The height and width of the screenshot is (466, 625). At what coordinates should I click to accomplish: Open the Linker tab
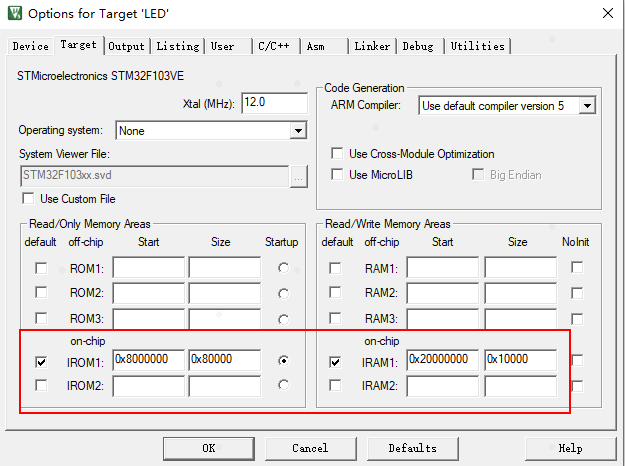tap(372, 46)
